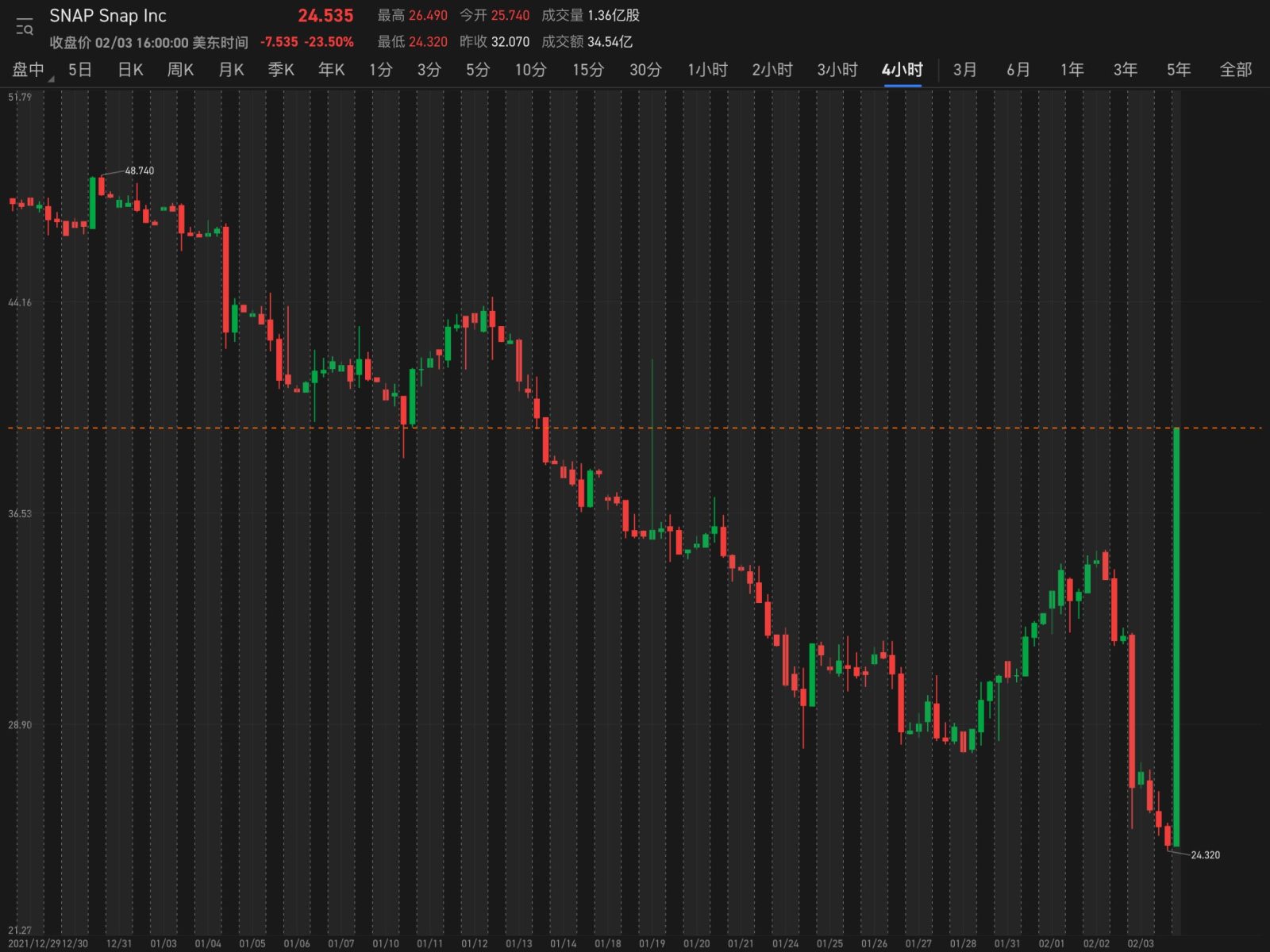Screen dimensions: 1270x952
Task: Show the 3月 range
Action: [x=965, y=70]
